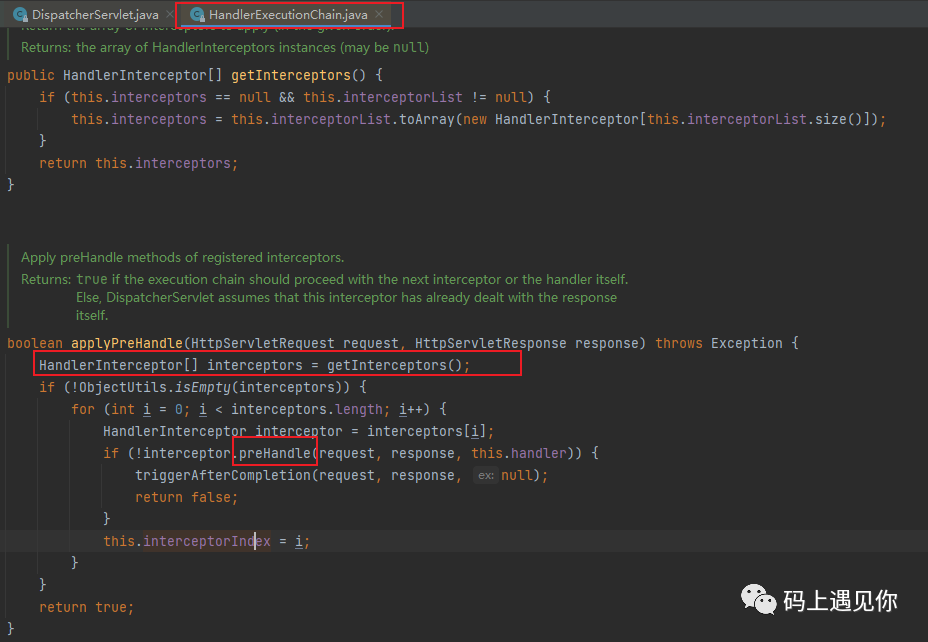928x642 pixels.
Task: Click the getInterceptors() method declaration name
Action: click(x=291, y=75)
